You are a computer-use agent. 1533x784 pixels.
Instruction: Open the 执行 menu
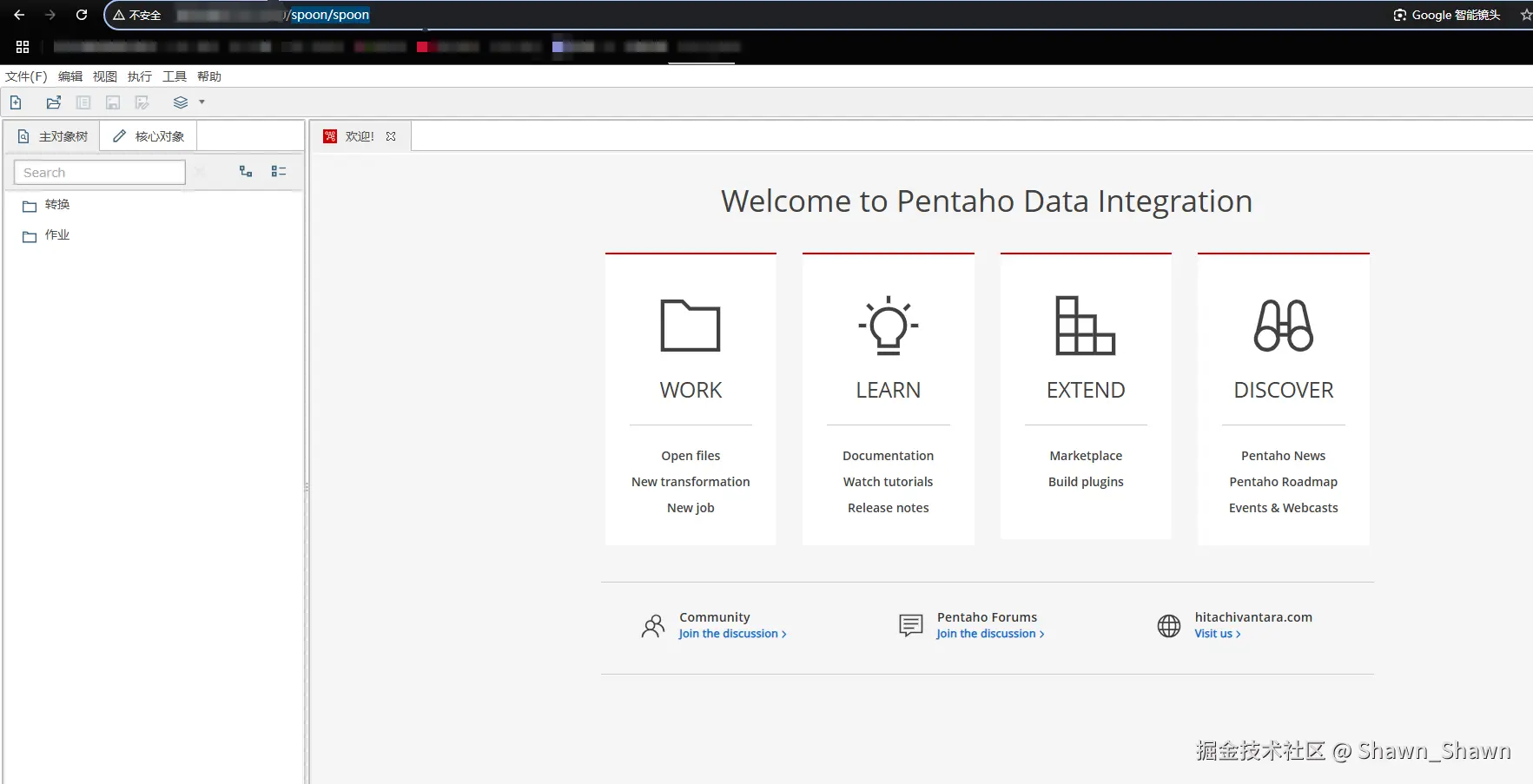[140, 76]
